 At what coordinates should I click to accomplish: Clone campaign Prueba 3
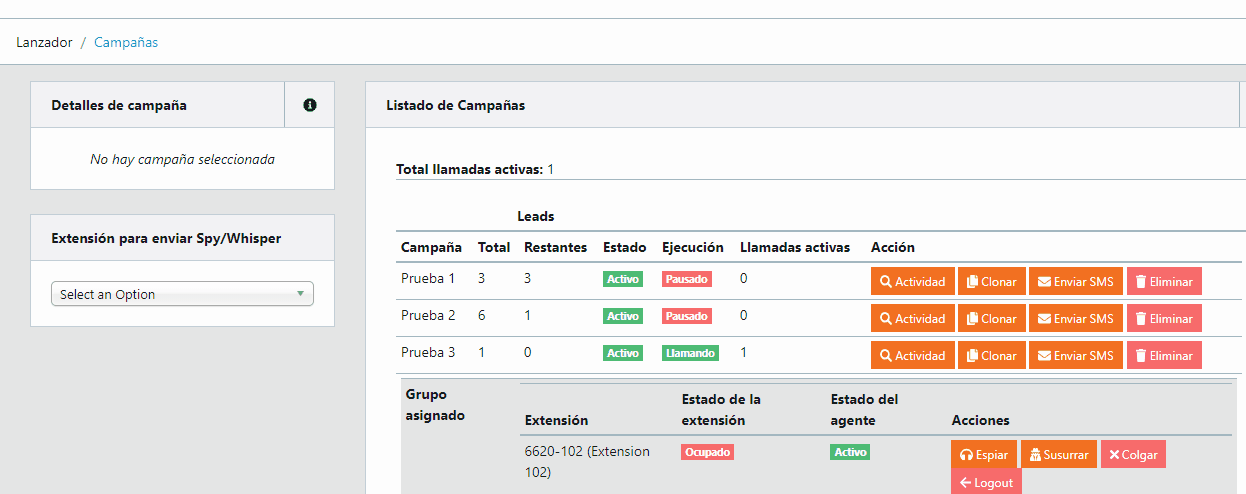click(991, 355)
